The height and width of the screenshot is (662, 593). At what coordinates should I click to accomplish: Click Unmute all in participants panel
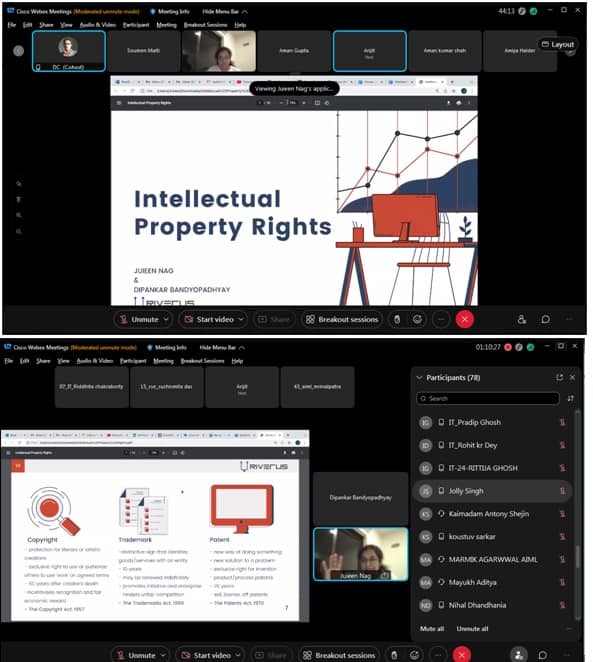click(x=472, y=628)
